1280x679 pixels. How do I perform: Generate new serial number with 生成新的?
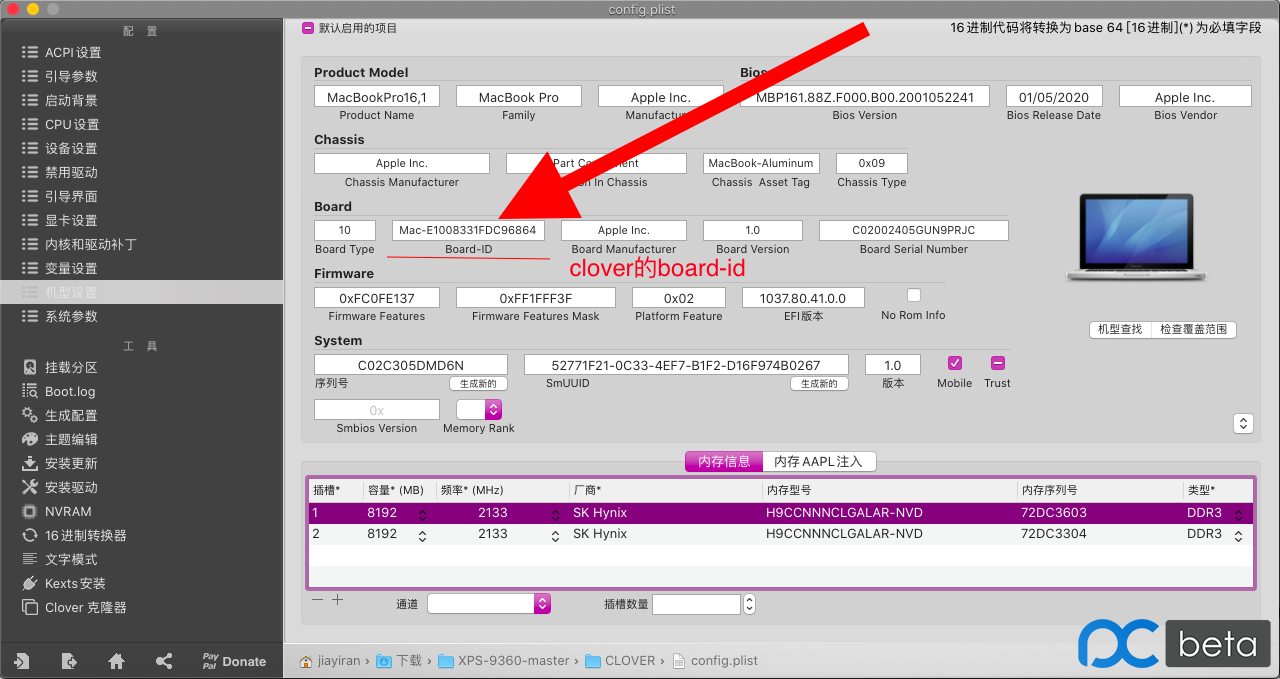(x=478, y=384)
